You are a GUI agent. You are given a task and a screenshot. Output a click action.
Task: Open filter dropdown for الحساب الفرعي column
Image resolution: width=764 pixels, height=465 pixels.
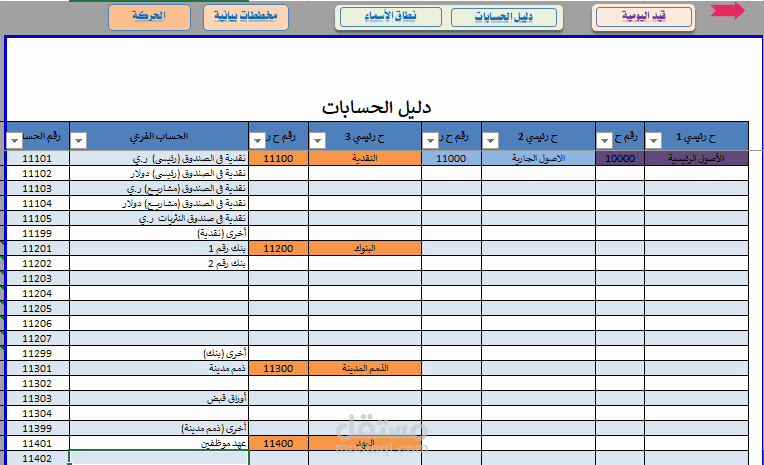78,141
